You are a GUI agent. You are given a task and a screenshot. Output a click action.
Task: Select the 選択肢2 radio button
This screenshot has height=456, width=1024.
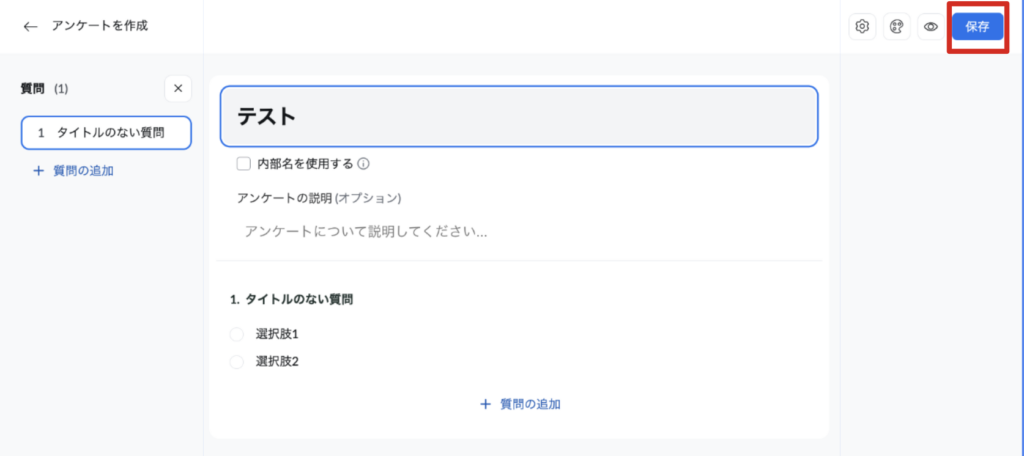coord(237,362)
